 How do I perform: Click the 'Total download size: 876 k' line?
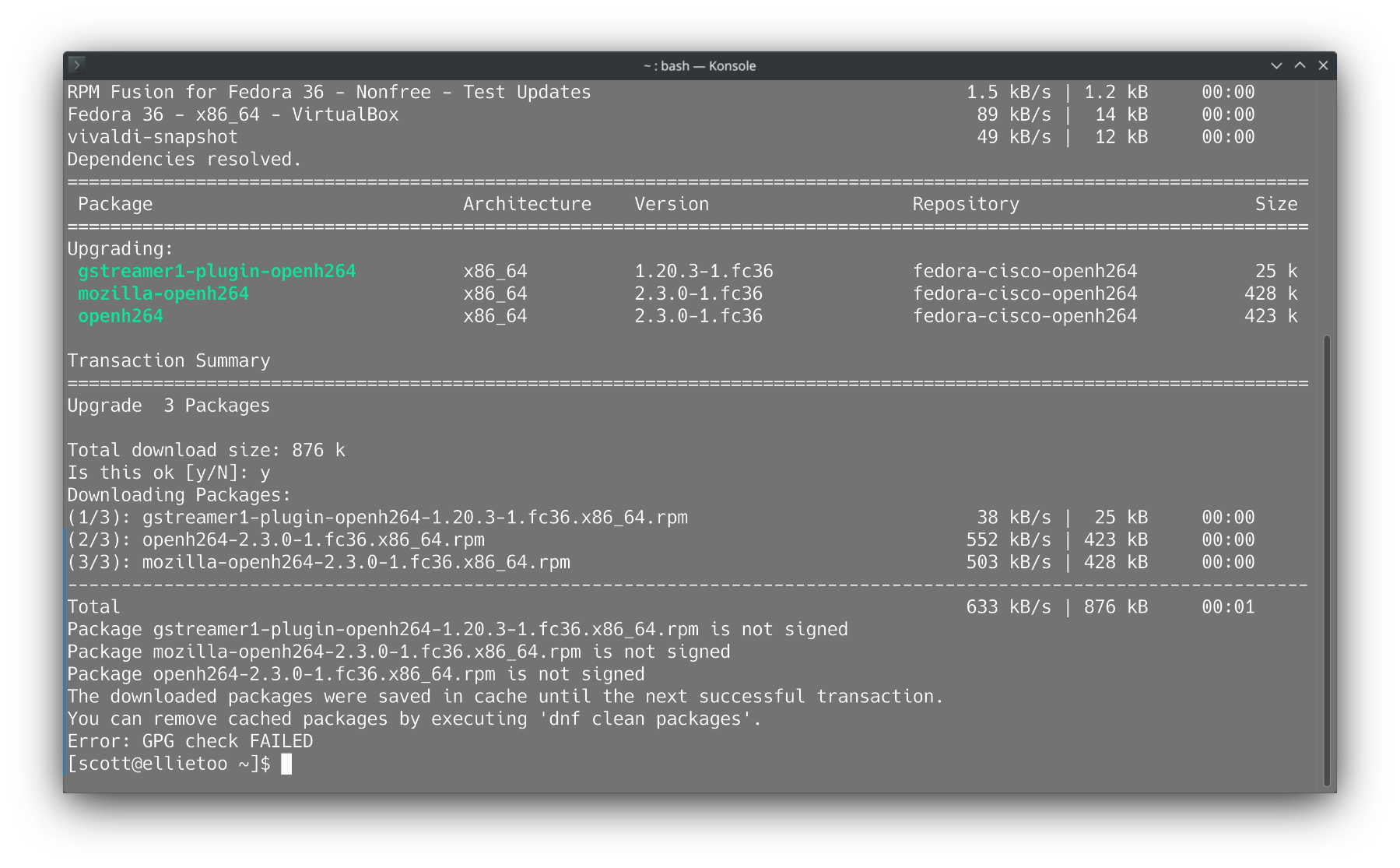point(206,451)
